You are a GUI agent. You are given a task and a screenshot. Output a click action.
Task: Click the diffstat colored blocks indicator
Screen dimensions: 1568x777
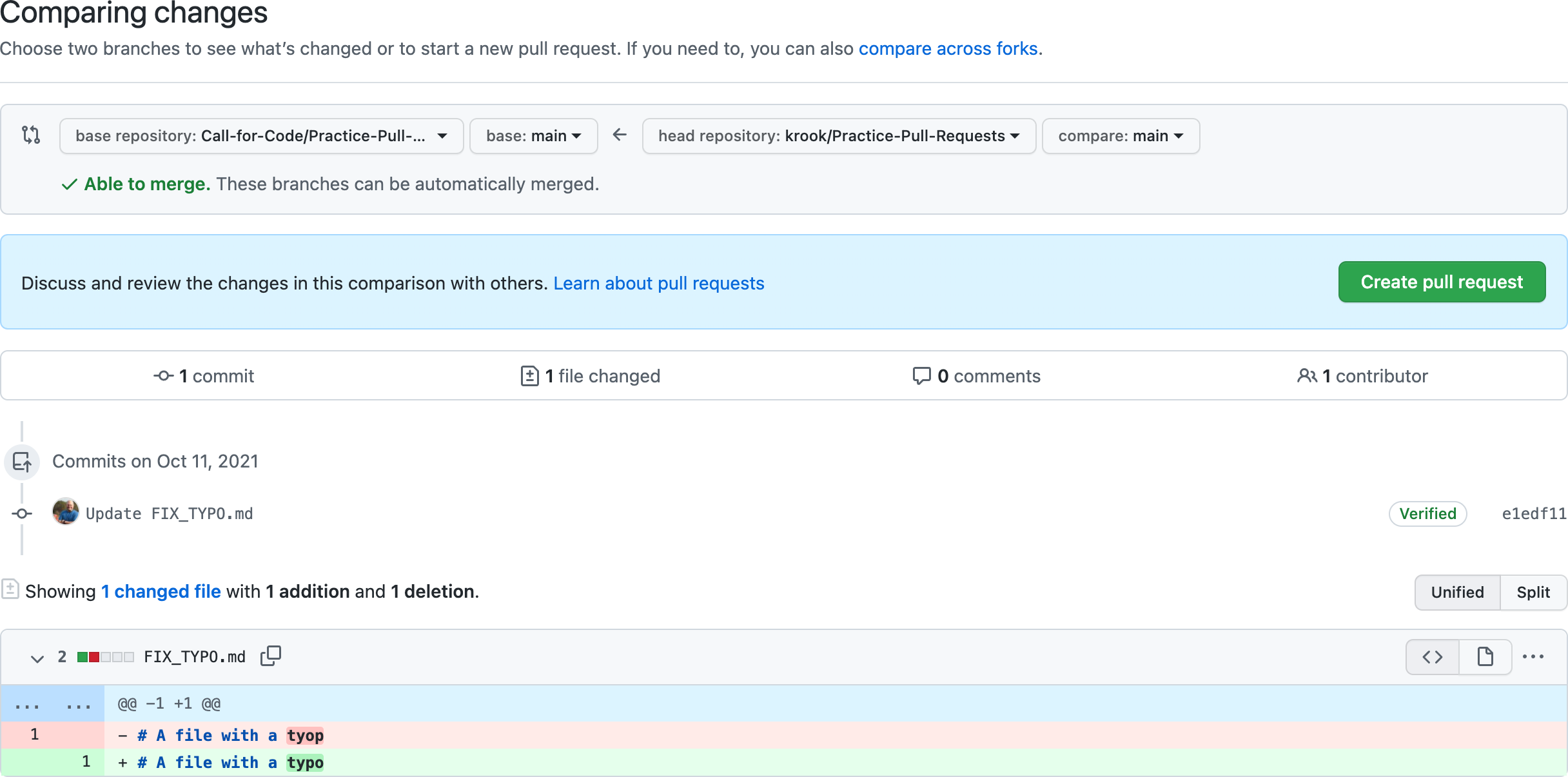click(105, 657)
